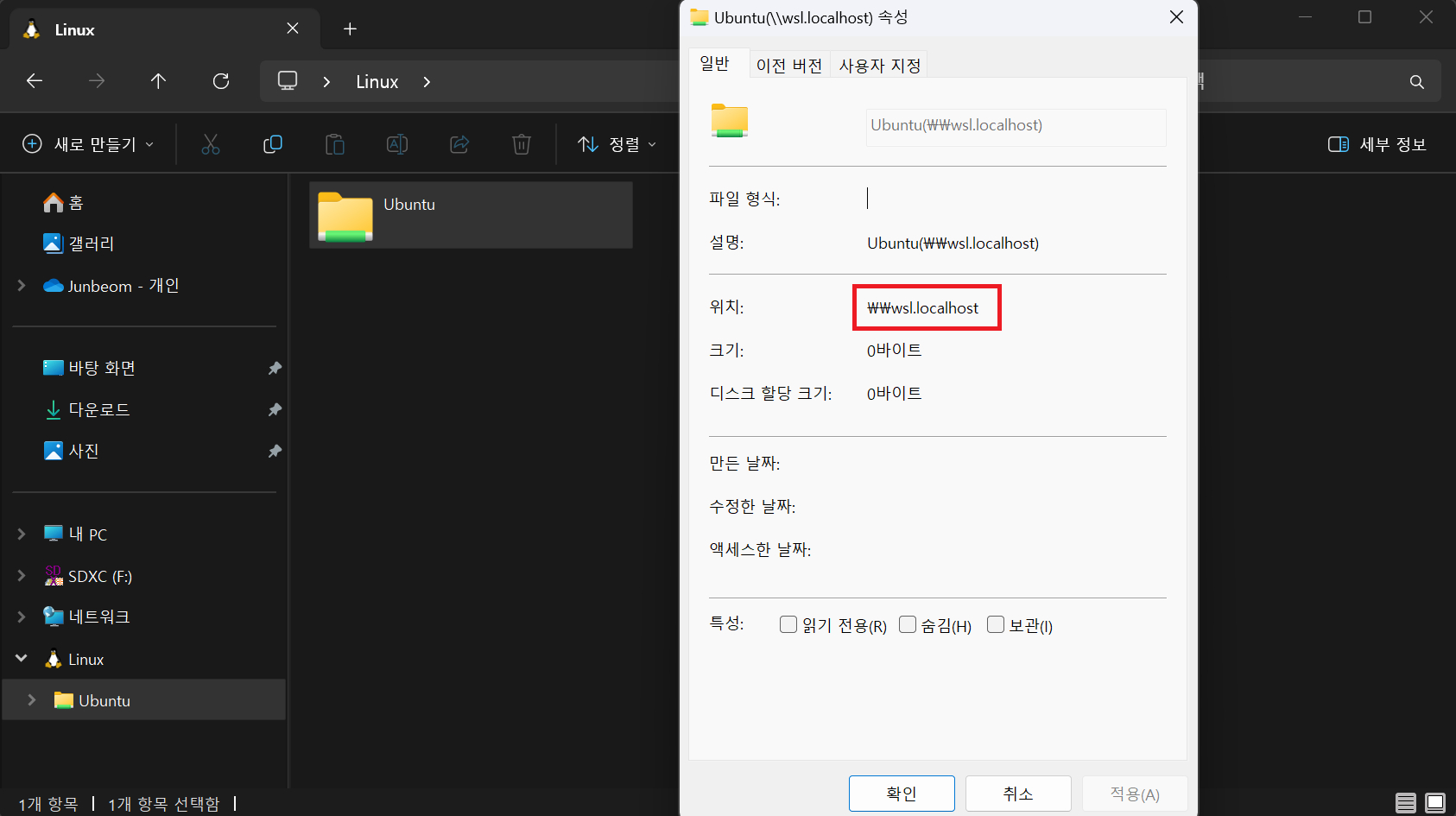Select Junbeom - 개인 OneDrive entry
The width and height of the screenshot is (1456, 816).
pos(111,286)
